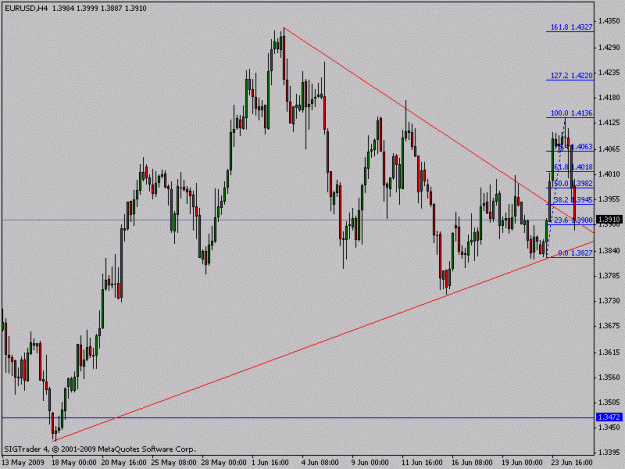Image resolution: width=625 pixels, height=469 pixels.
Task: Select the 38.2 1.3945 Fibonacci label
Action: coord(573,200)
